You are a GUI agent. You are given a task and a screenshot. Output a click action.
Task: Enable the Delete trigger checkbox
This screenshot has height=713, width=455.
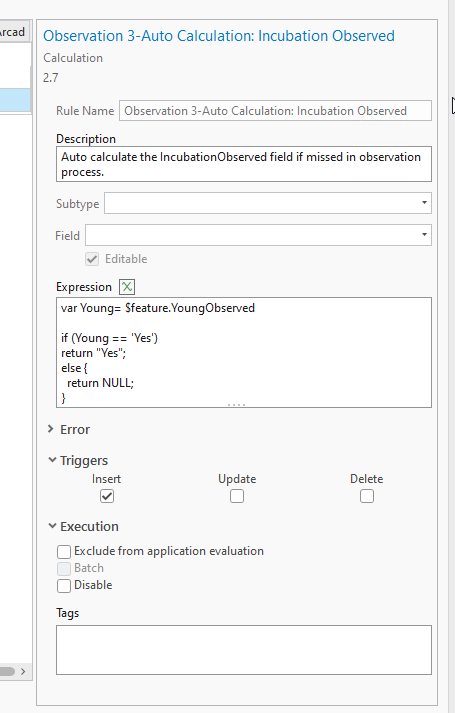coord(367,496)
